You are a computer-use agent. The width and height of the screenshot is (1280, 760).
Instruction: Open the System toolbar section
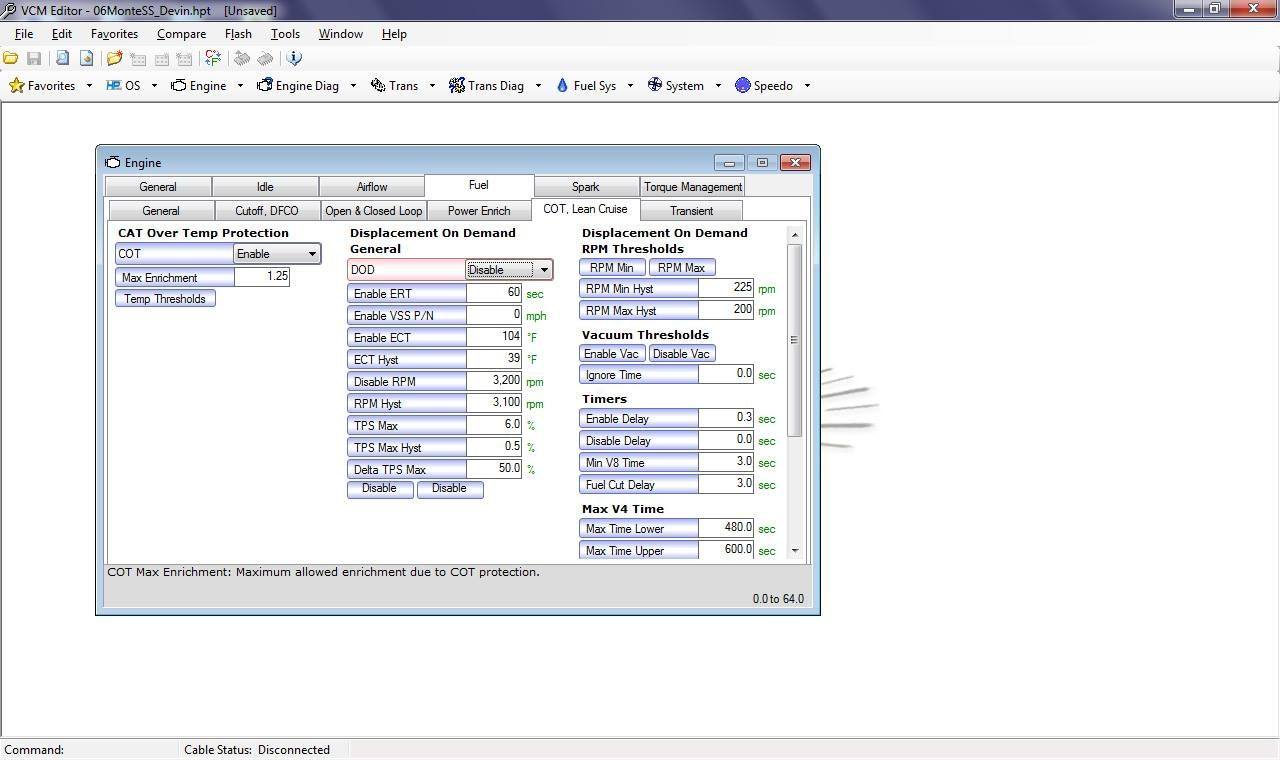[x=676, y=86]
